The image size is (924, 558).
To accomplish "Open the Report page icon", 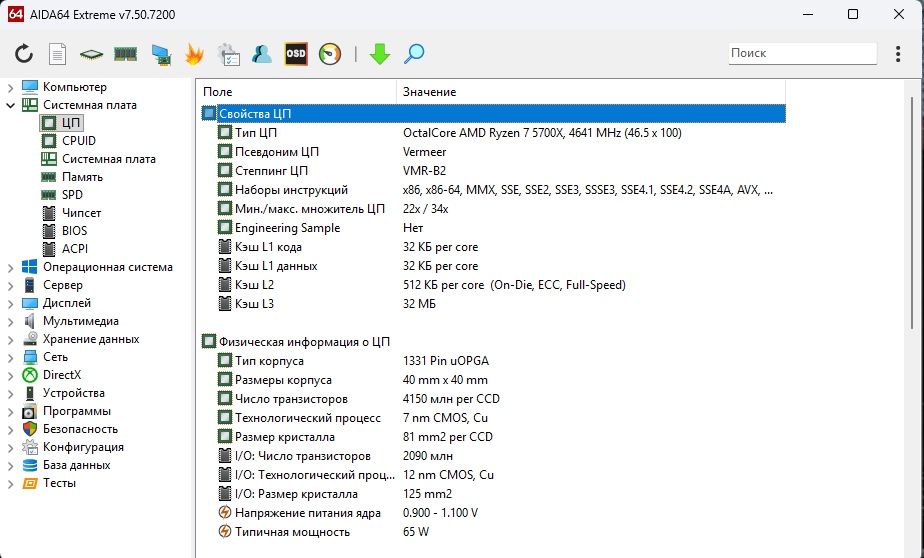I will [x=57, y=54].
